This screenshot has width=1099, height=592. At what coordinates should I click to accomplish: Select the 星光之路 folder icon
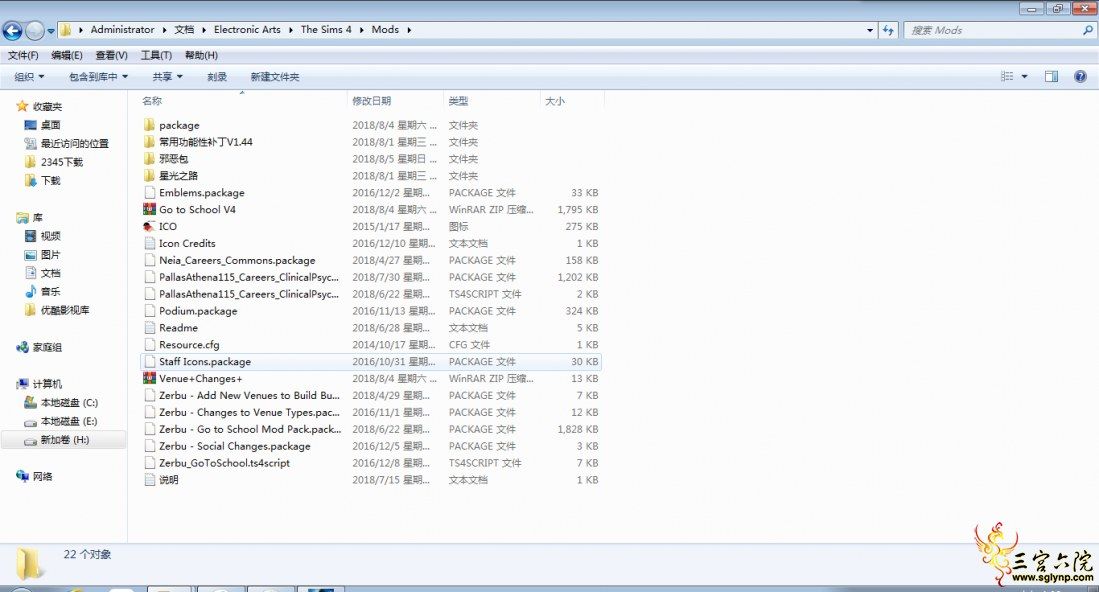point(149,175)
